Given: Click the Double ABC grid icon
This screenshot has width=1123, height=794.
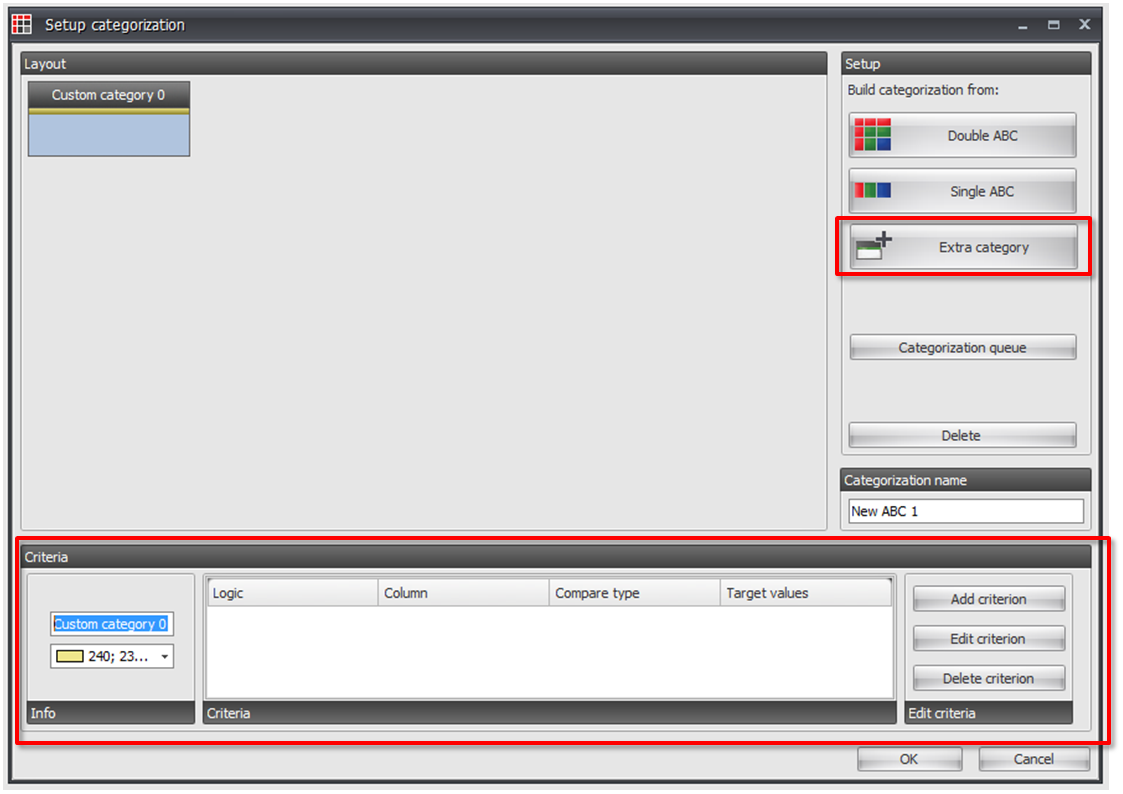Looking at the screenshot, I should coord(872,135).
